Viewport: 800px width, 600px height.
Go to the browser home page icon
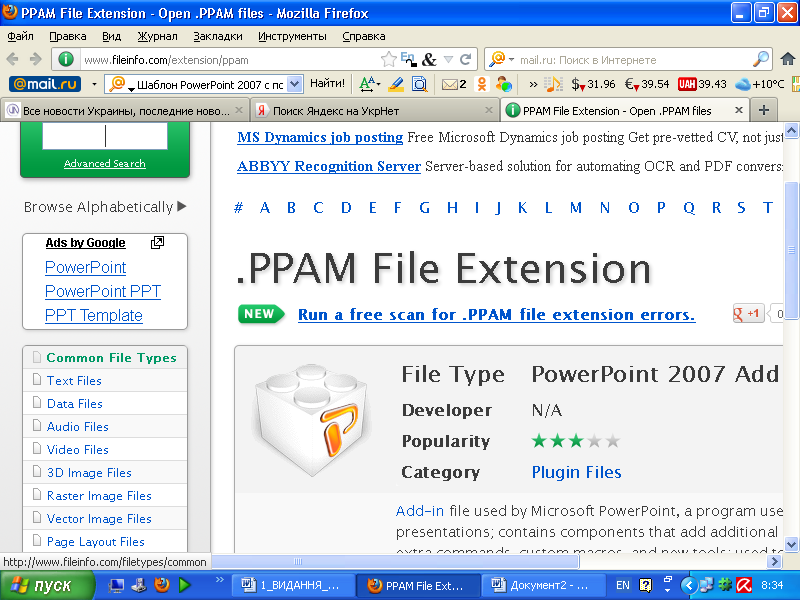pos(788,60)
